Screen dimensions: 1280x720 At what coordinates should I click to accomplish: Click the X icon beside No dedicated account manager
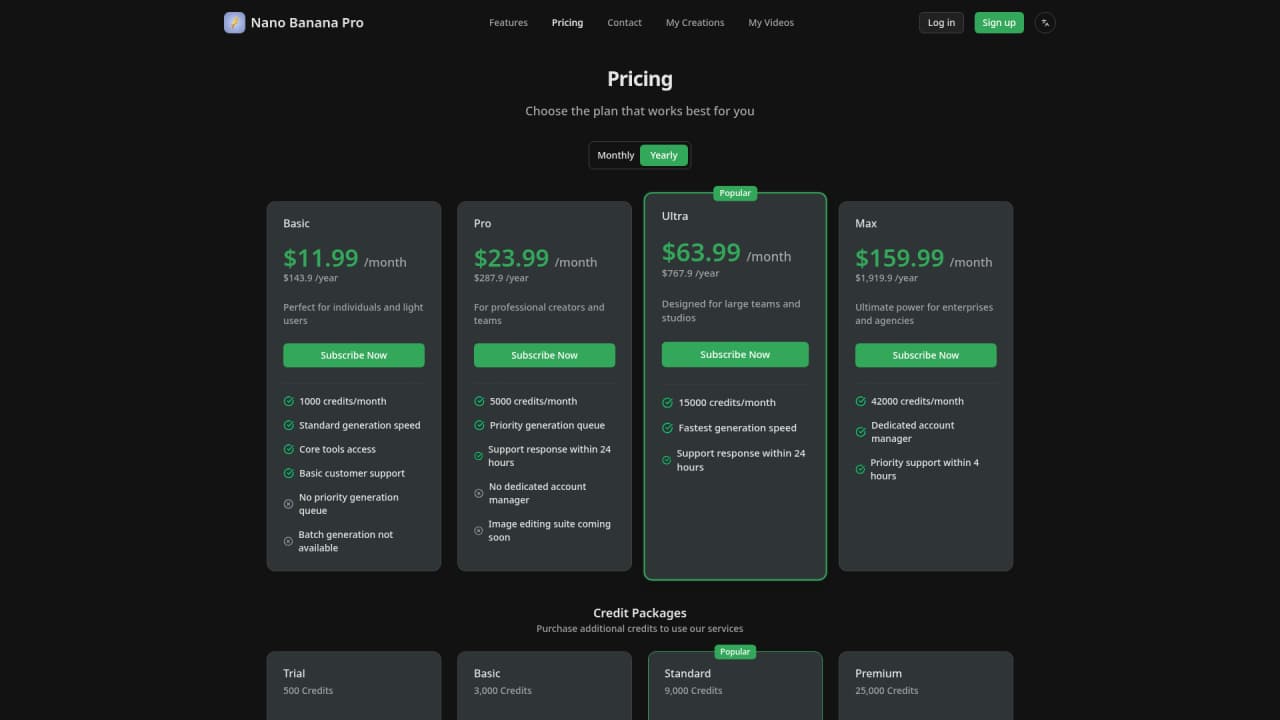point(479,493)
